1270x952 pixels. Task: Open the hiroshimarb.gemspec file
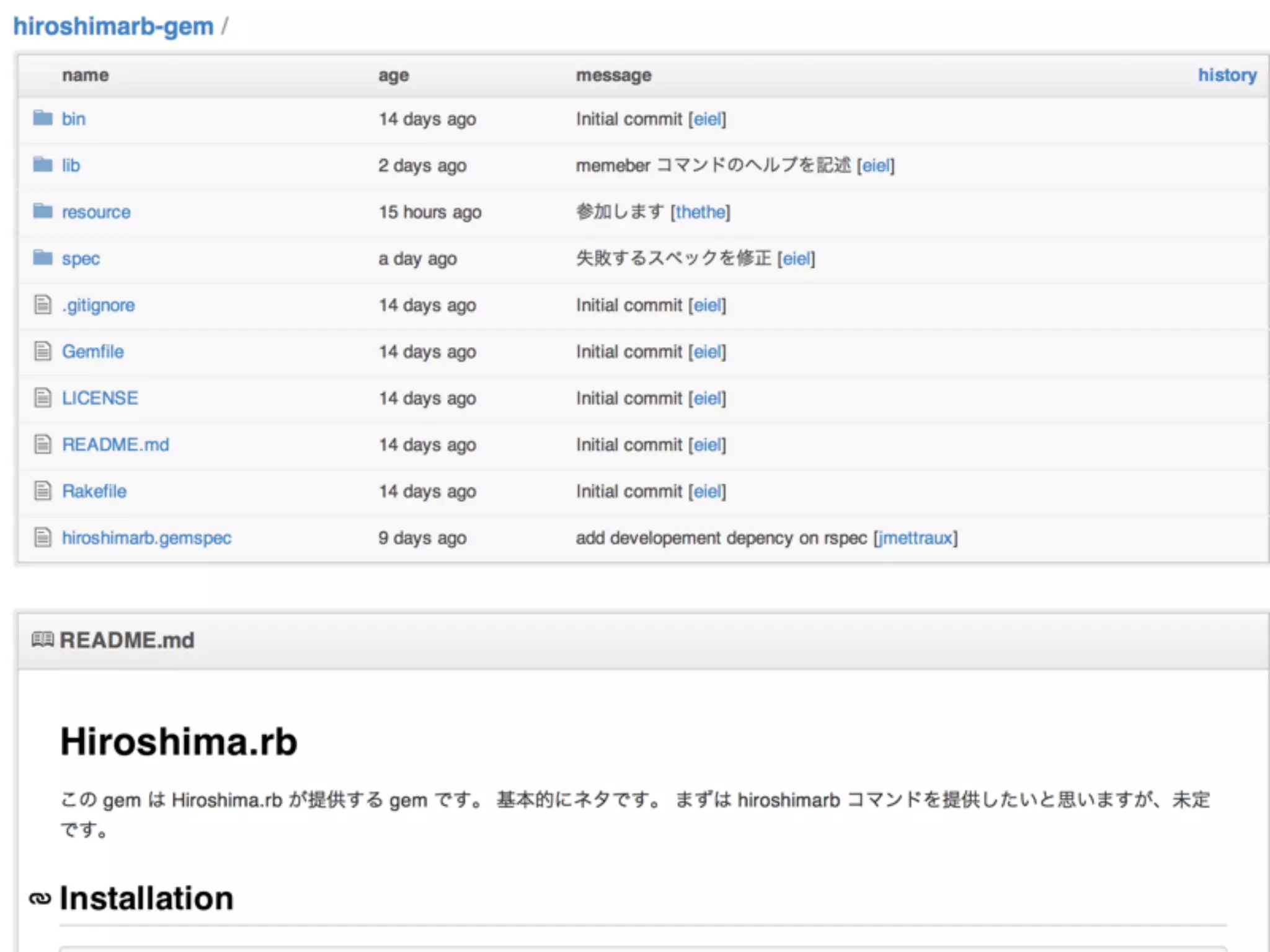tap(146, 538)
